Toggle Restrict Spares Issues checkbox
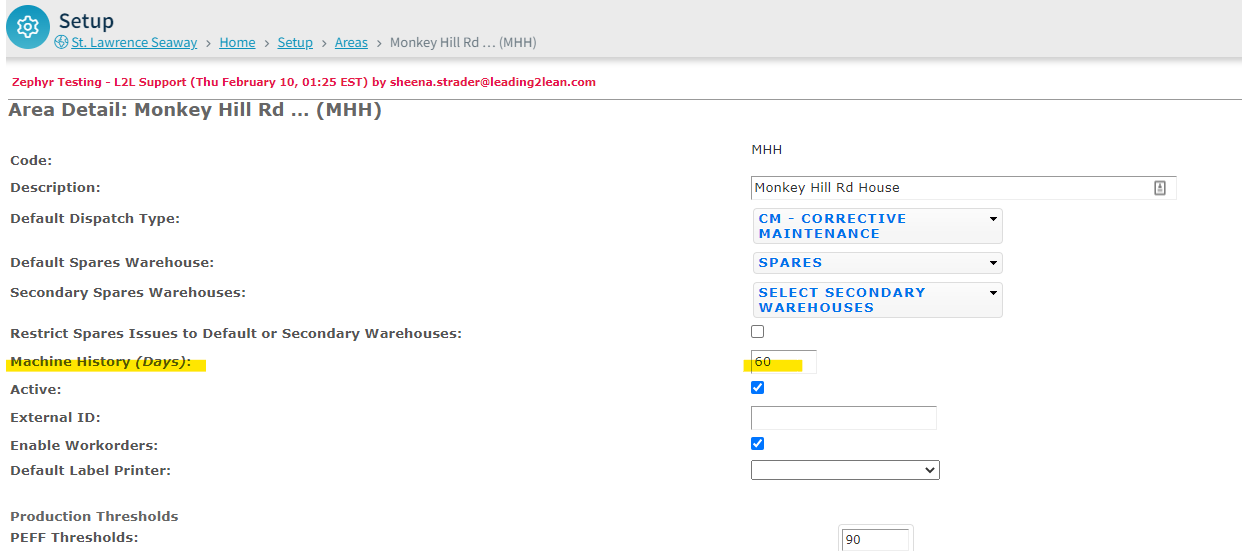 [x=757, y=331]
